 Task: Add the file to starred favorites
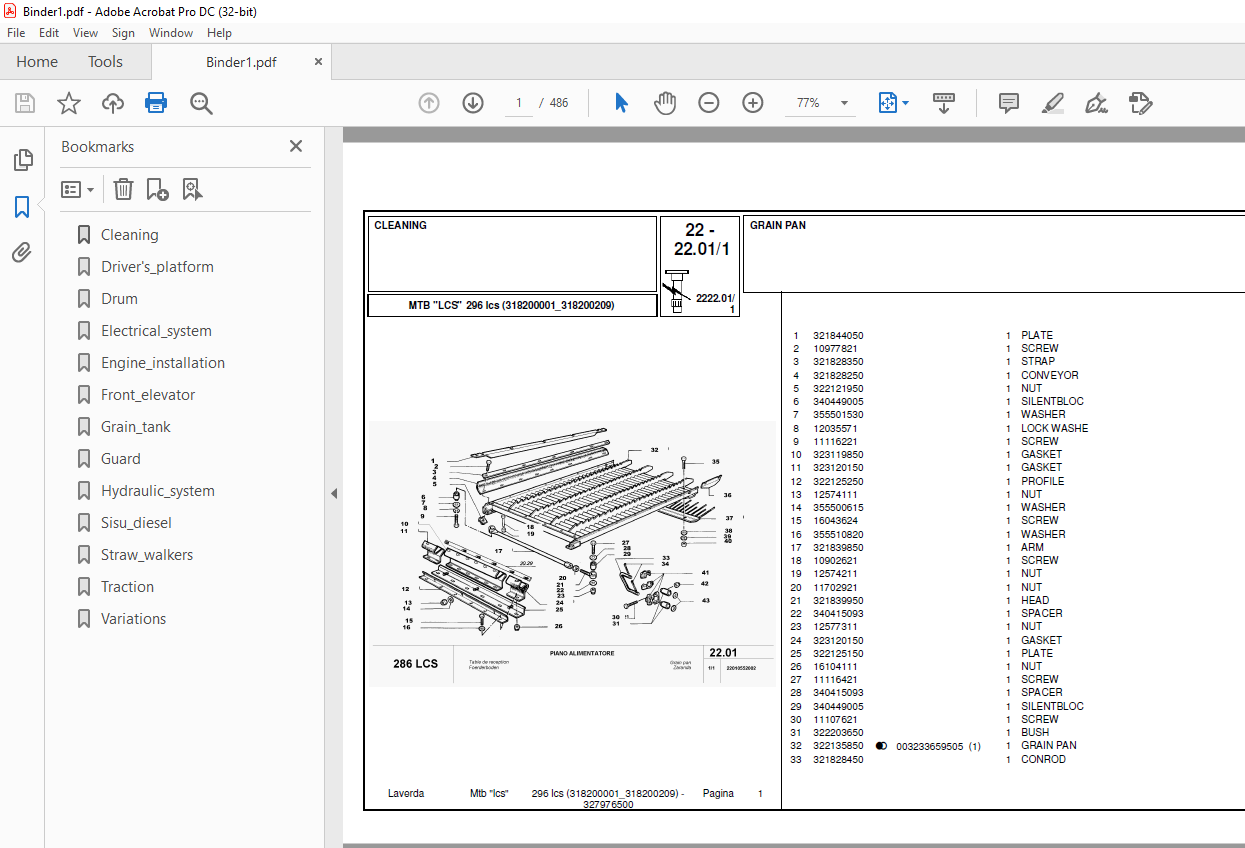[x=68, y=103]
